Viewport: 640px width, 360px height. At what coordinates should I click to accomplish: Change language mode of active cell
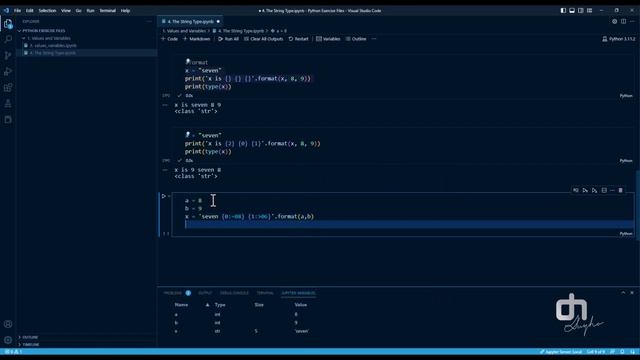[626, 233]
